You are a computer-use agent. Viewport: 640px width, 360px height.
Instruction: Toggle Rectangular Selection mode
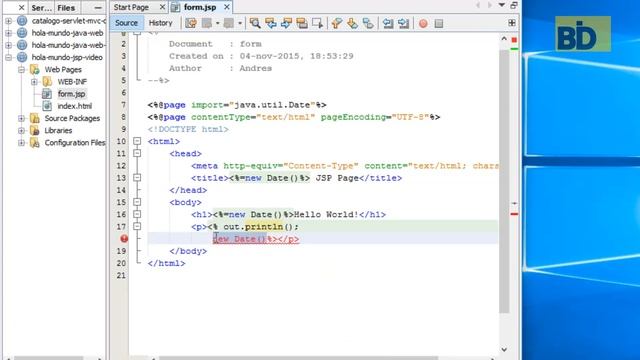pyautogui.click(x=317, y=23)
